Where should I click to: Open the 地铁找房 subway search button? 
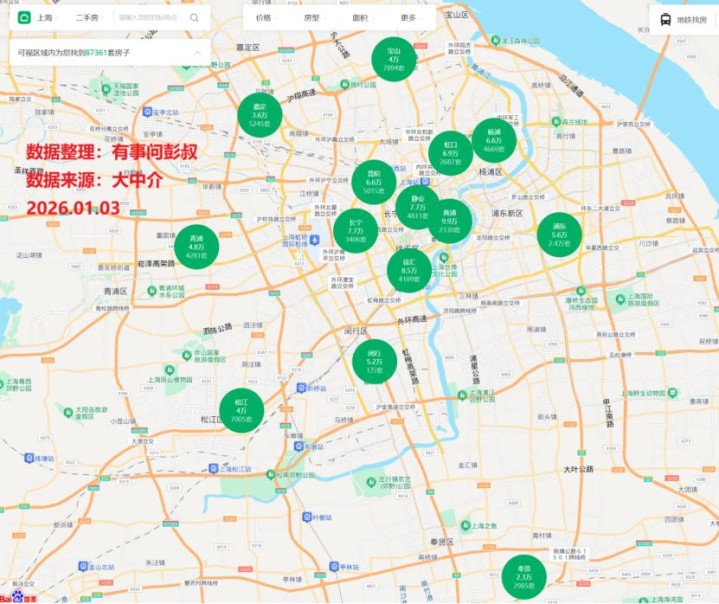pos(683,20)
